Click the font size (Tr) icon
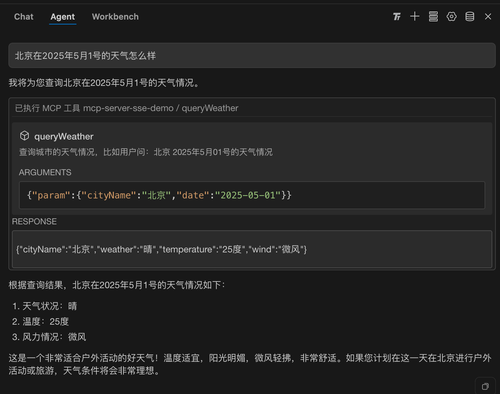The width and height of the screenshot is (500, 394). [x=397, y=16]
